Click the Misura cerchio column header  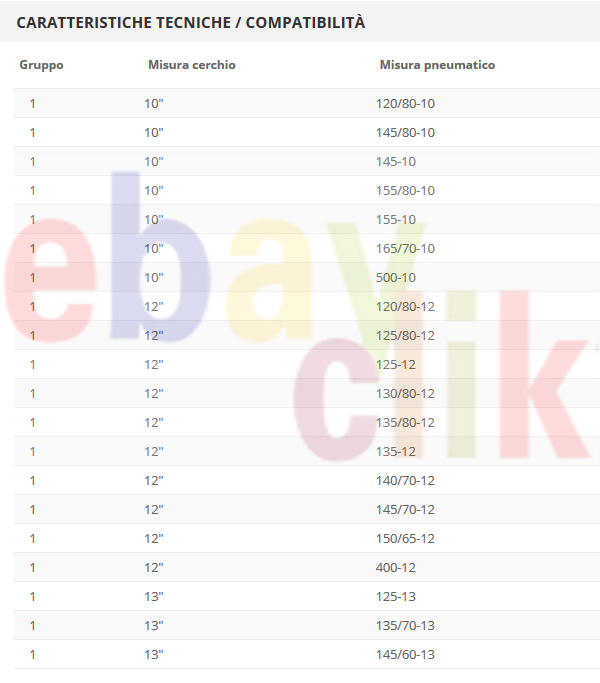[192, 65]
